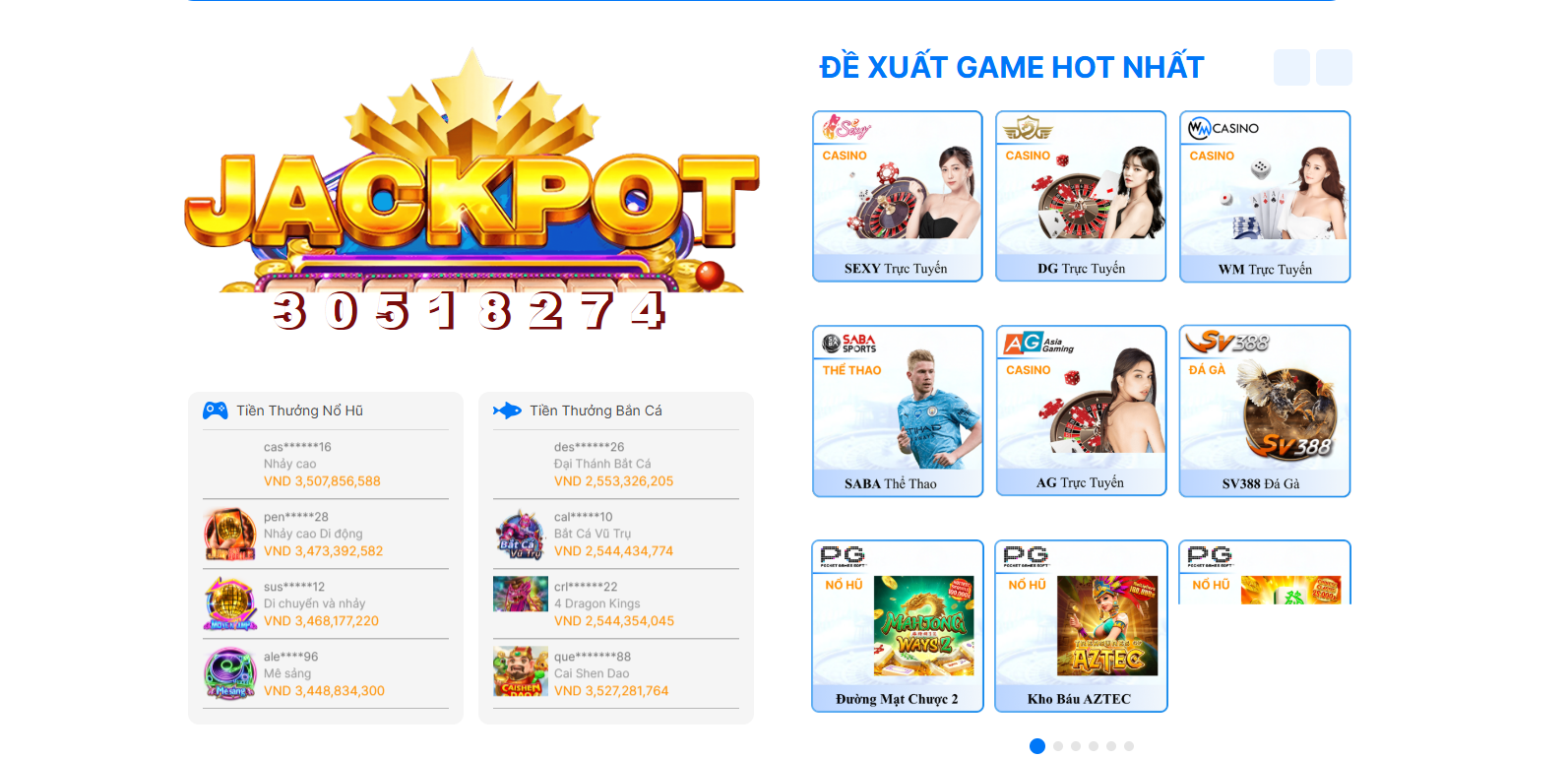Click the 4 Dragon Kings game icon
The height and width of the screenshot is (758, 1568).
click(x=521, y=595)
